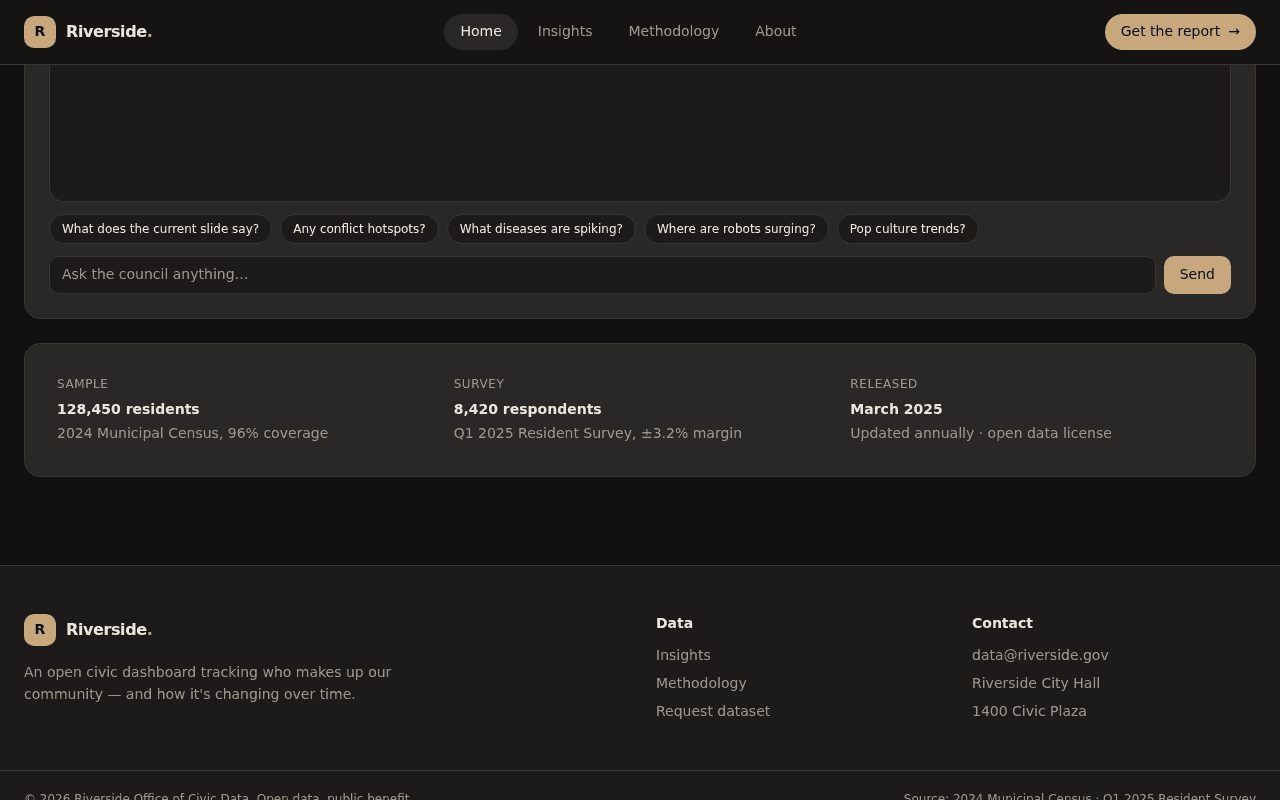Viewport: 1280px width, 800px height.
Task: Click the data@riverside.gov email link
Action: (1040, 655)
